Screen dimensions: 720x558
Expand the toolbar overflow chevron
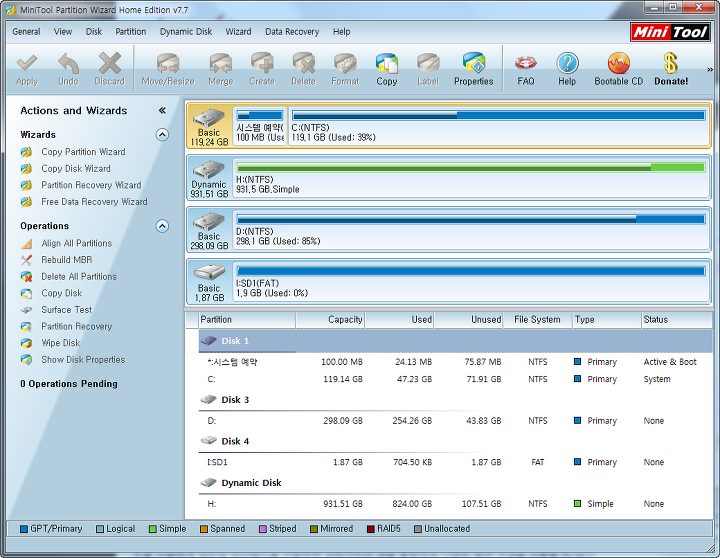709,69
